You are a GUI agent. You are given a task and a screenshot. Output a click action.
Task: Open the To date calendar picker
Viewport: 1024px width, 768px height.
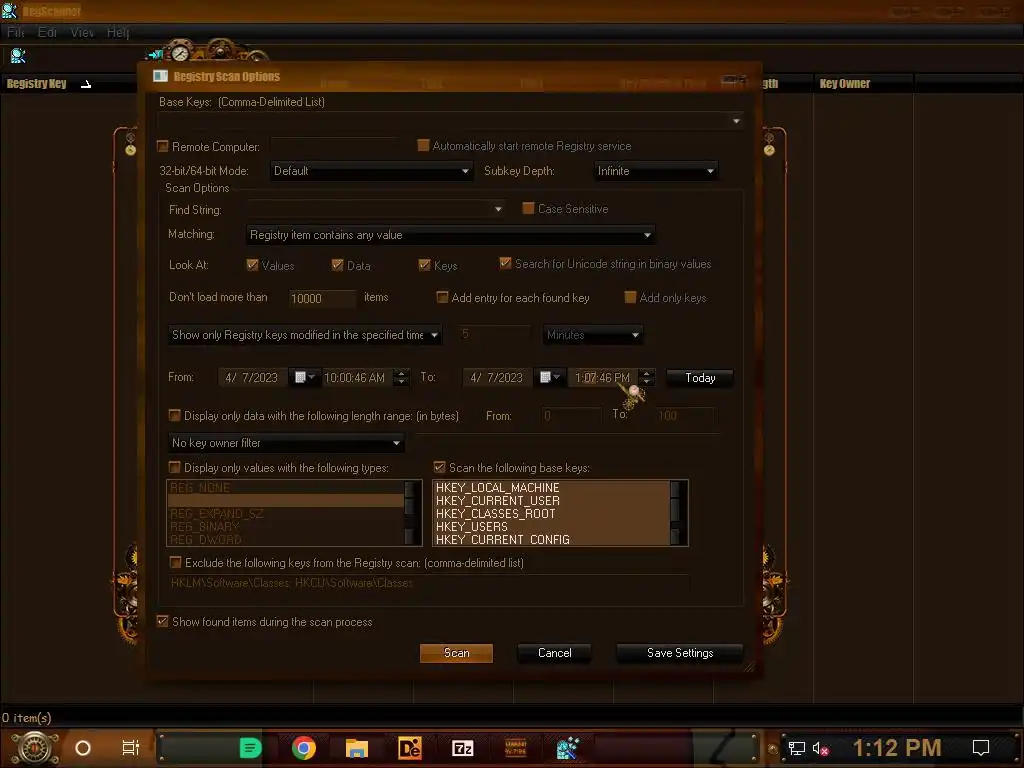[x=550, y=377]
